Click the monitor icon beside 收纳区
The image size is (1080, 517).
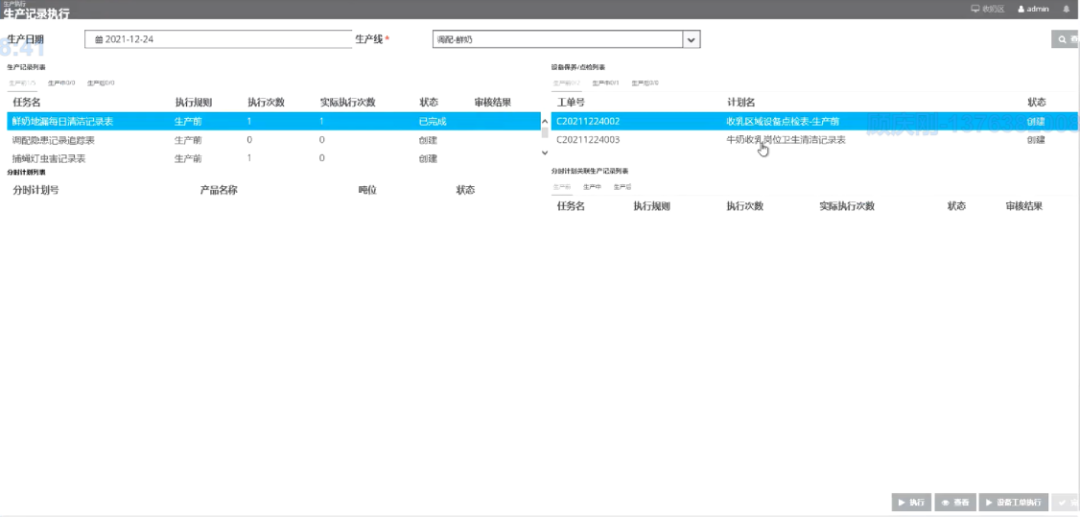975,9
